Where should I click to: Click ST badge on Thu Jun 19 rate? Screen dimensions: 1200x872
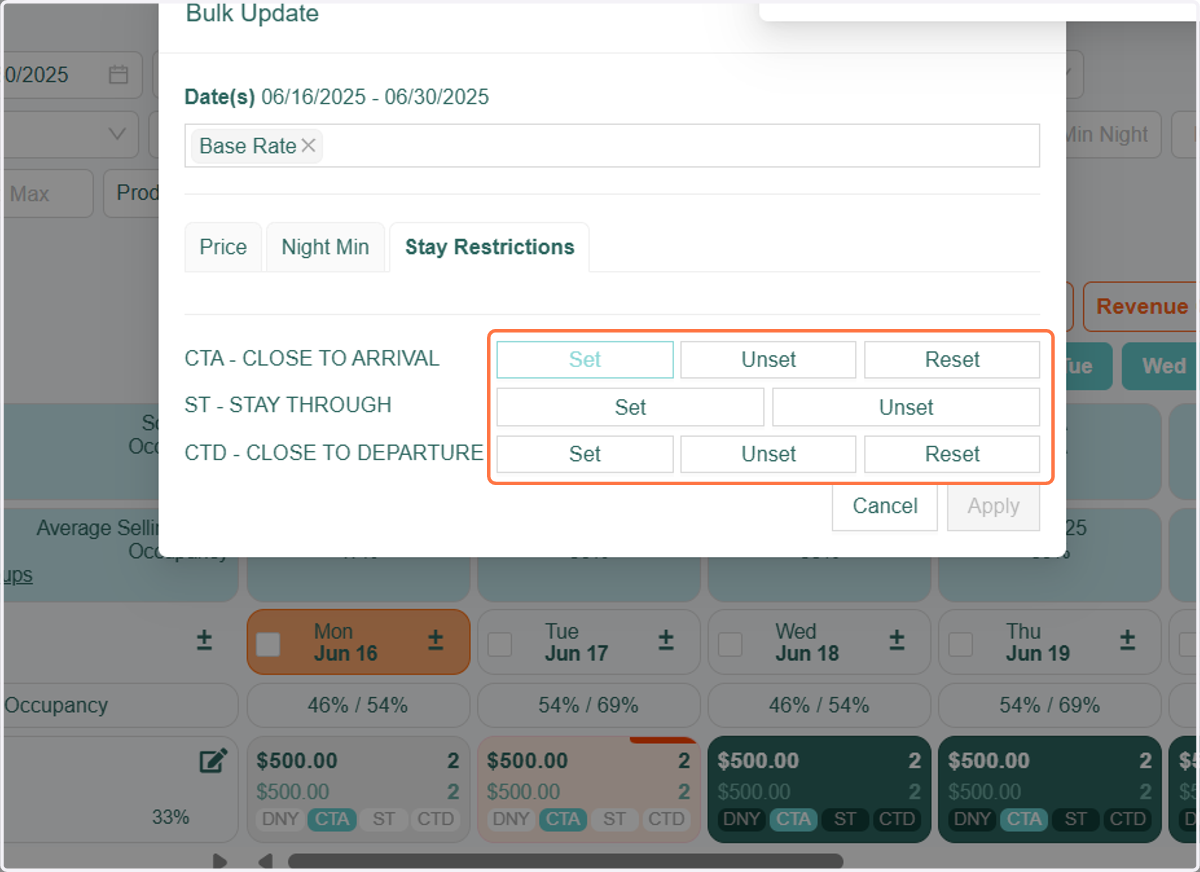(x=1076, y=819)
